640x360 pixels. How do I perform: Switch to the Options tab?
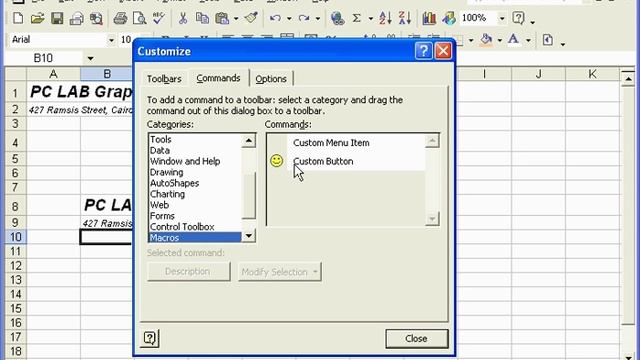click(x=271, y=79)
